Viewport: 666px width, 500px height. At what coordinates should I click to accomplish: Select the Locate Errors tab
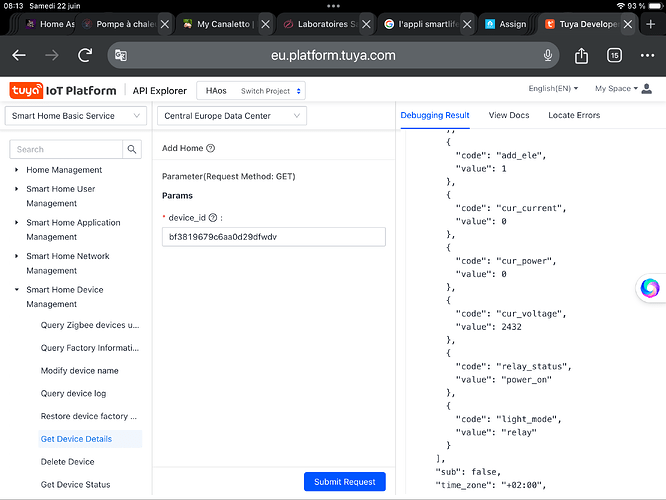(x=574, y=115)
